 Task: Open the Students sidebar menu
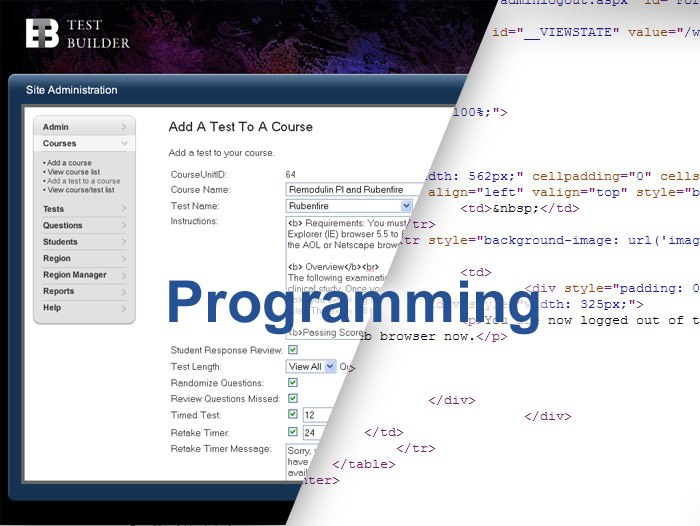pos(84,242)
